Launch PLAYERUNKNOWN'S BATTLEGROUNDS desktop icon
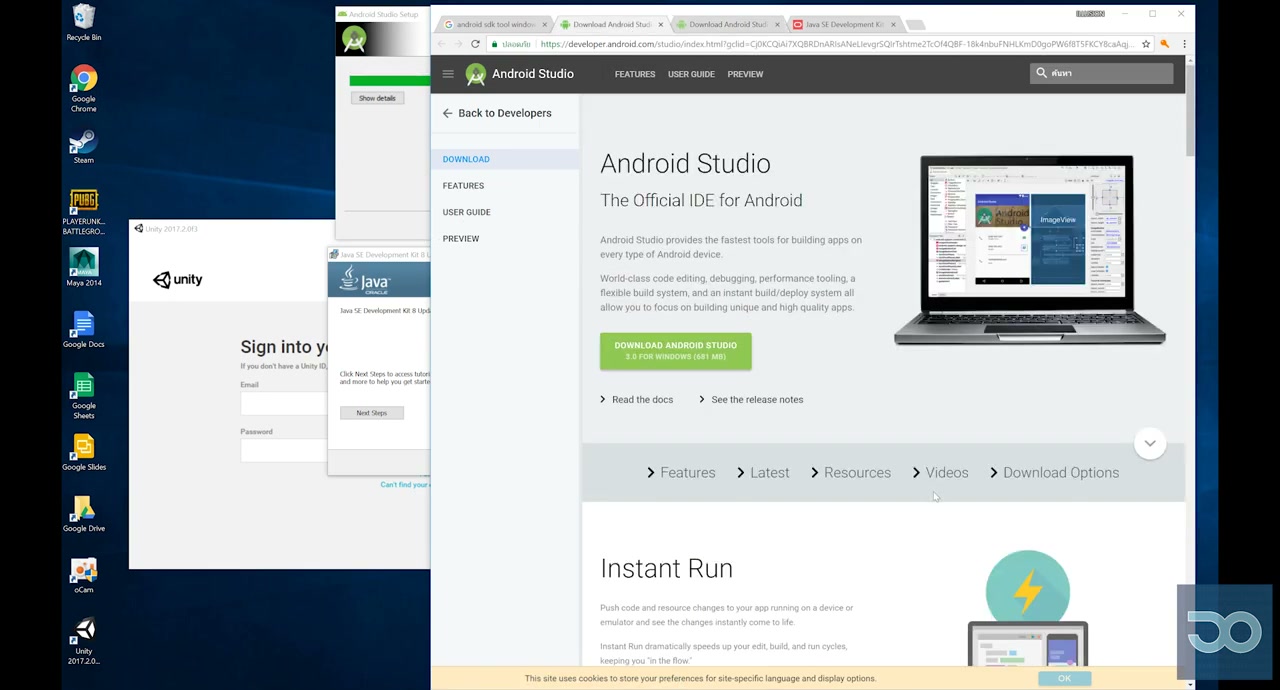The height and width of the screenshot is (690, 1280). pyautogui.click(x=83, y=213)
